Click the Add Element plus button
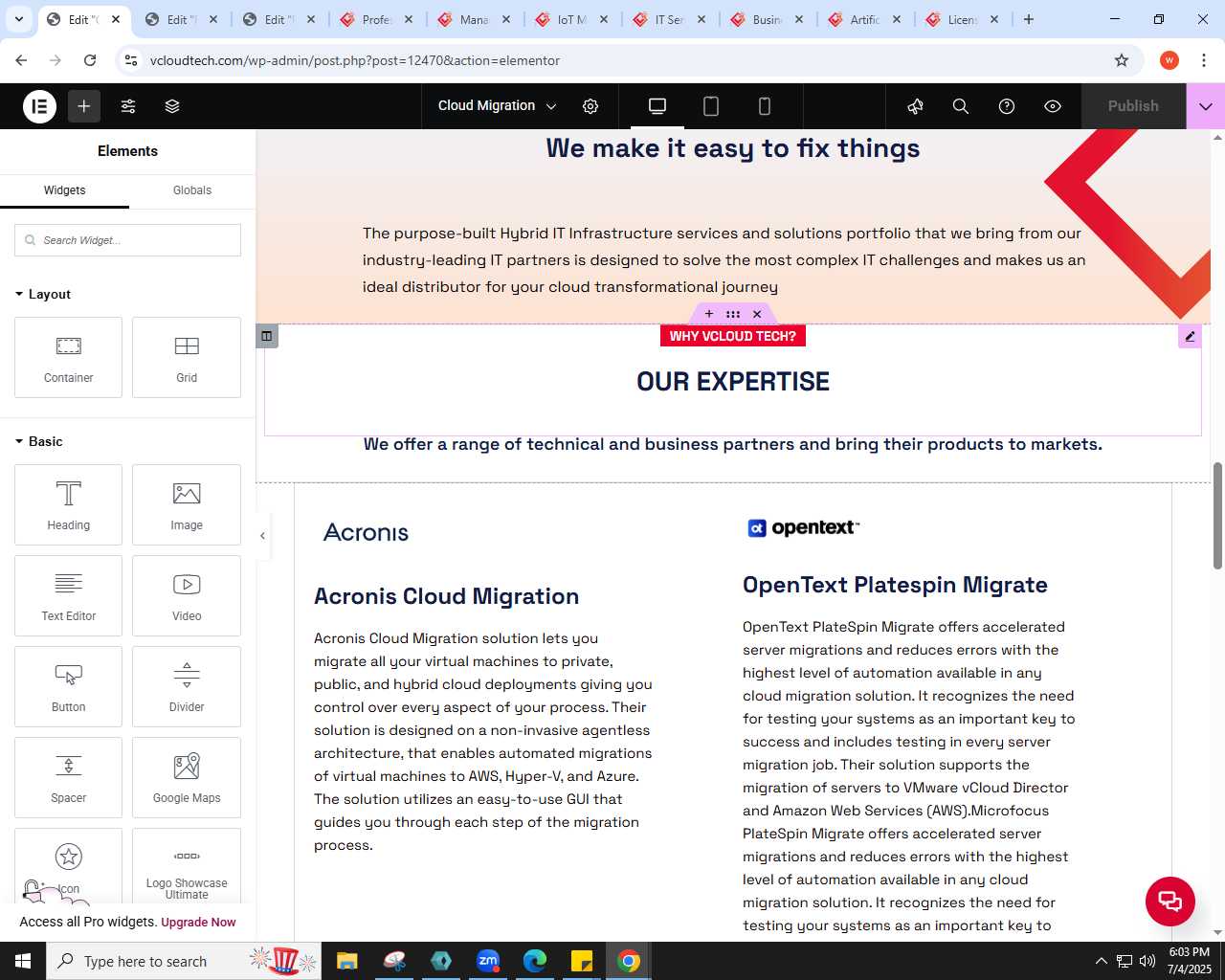The image size is (1225, 980). click(x=84, y=106)
